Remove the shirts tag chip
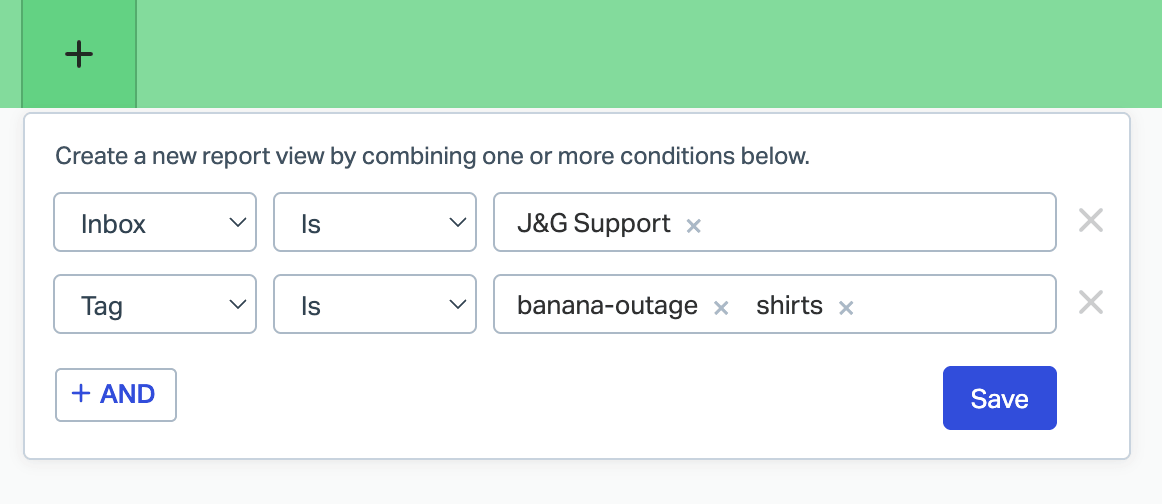1162x504 pixels. click(846, 308)
